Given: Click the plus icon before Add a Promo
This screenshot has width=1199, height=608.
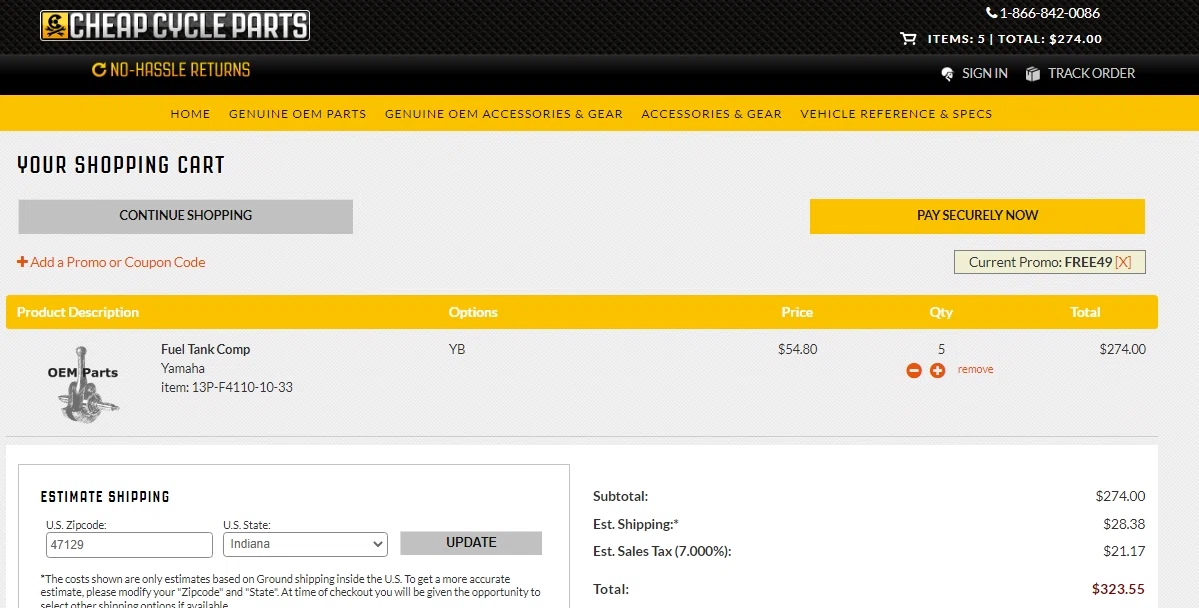Looking at the screenshot, I should tap(22, 262).
